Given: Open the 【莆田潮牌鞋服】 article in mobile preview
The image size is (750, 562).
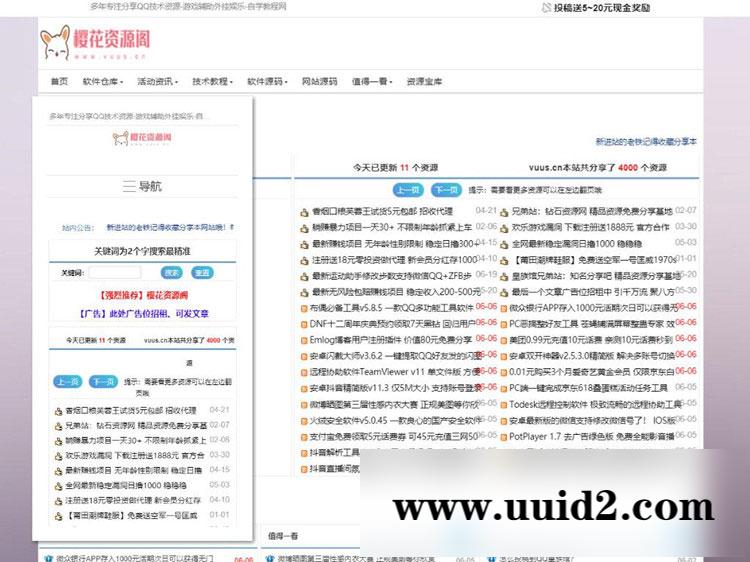Looking at the screenshot, I should pyautogui.click(x=131, y=516).
